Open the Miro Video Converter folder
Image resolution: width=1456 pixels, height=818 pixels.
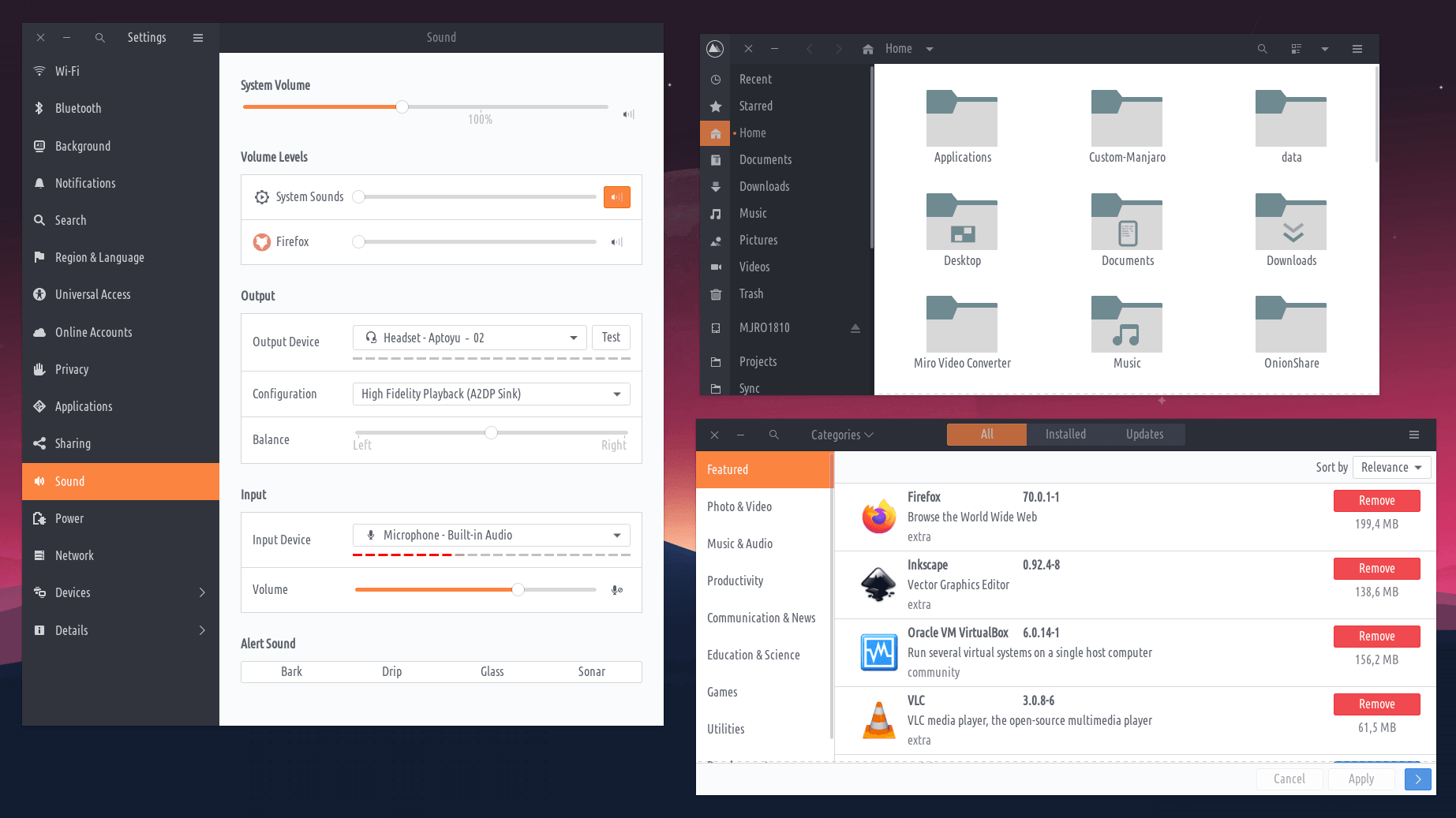[961, 332]
